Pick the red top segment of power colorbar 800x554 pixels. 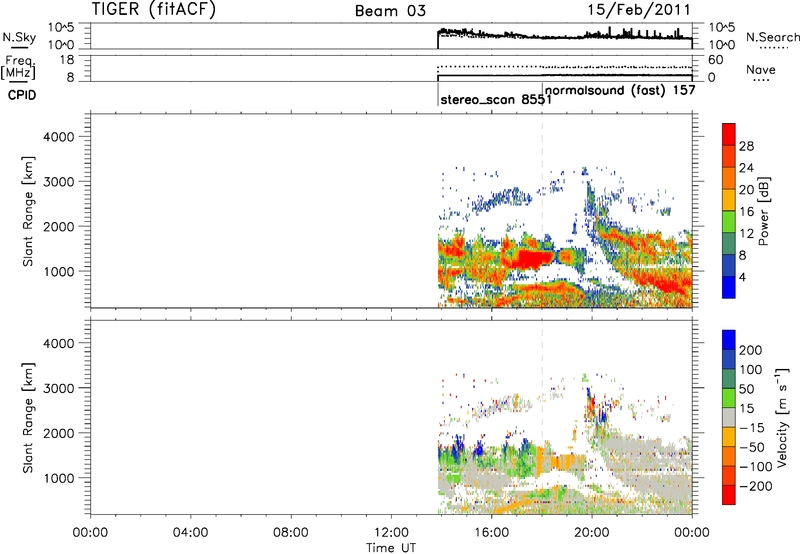(729, 134)
